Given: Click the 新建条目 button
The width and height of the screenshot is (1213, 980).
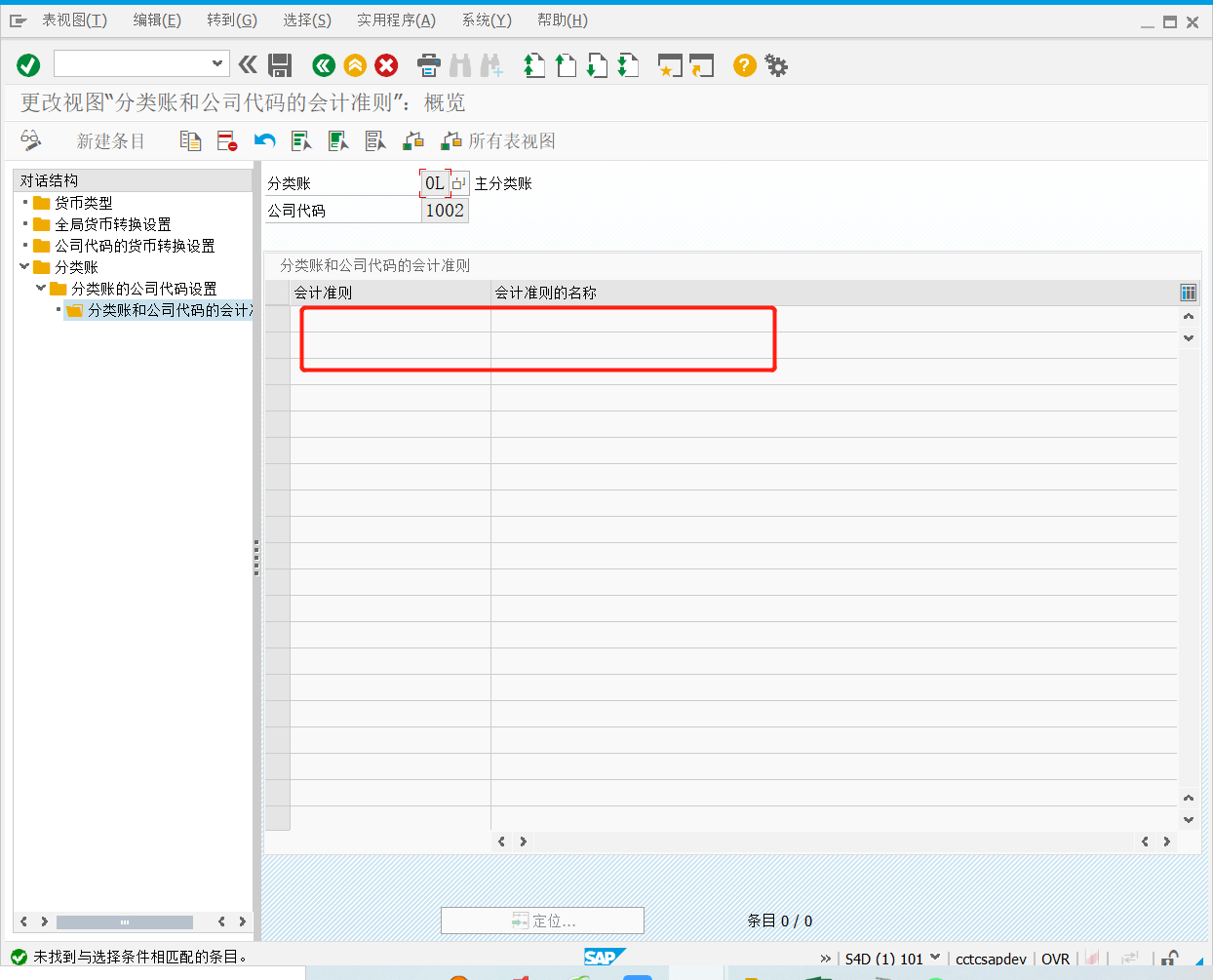Looking at the screenshot, I should pyautogui.click(x=110, y=139).
